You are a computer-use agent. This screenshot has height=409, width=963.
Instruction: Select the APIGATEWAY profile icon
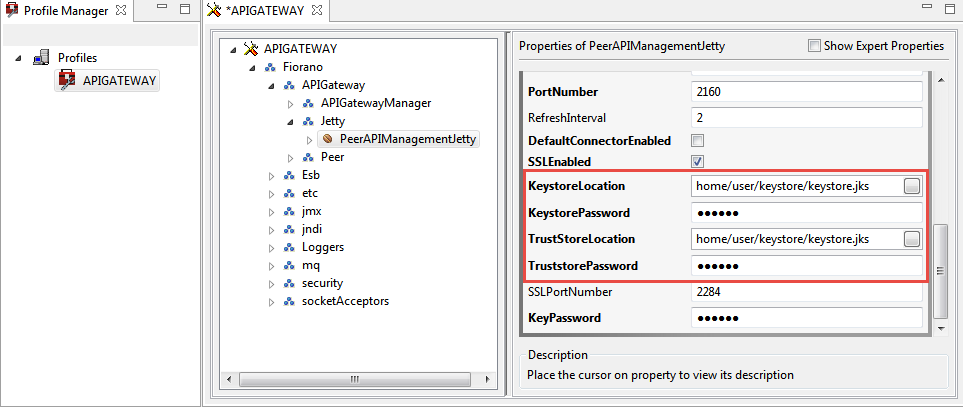(66, 80)
